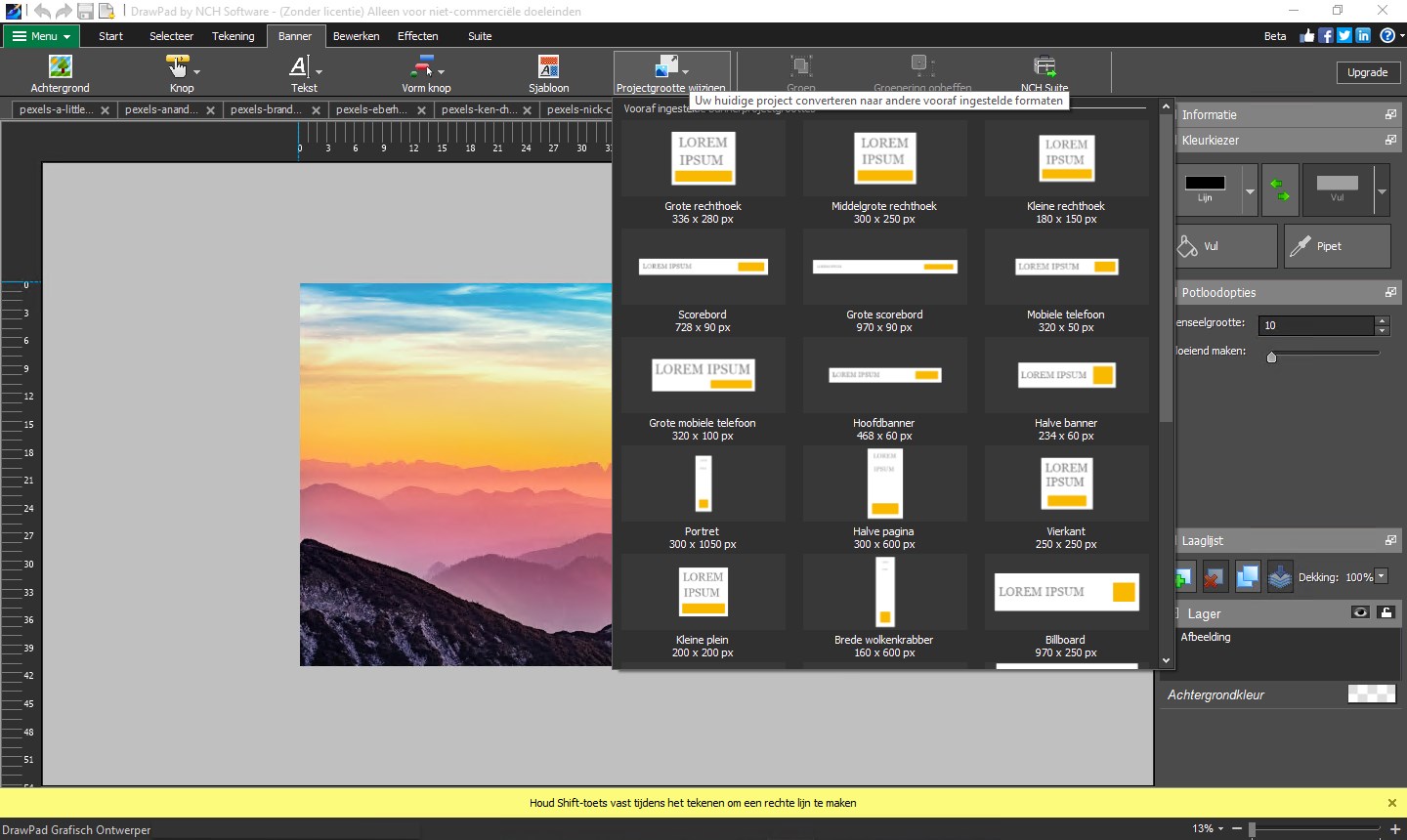Delete layer using red X icon
This screenshot has width=1407, height=840.
[1214, 577]
